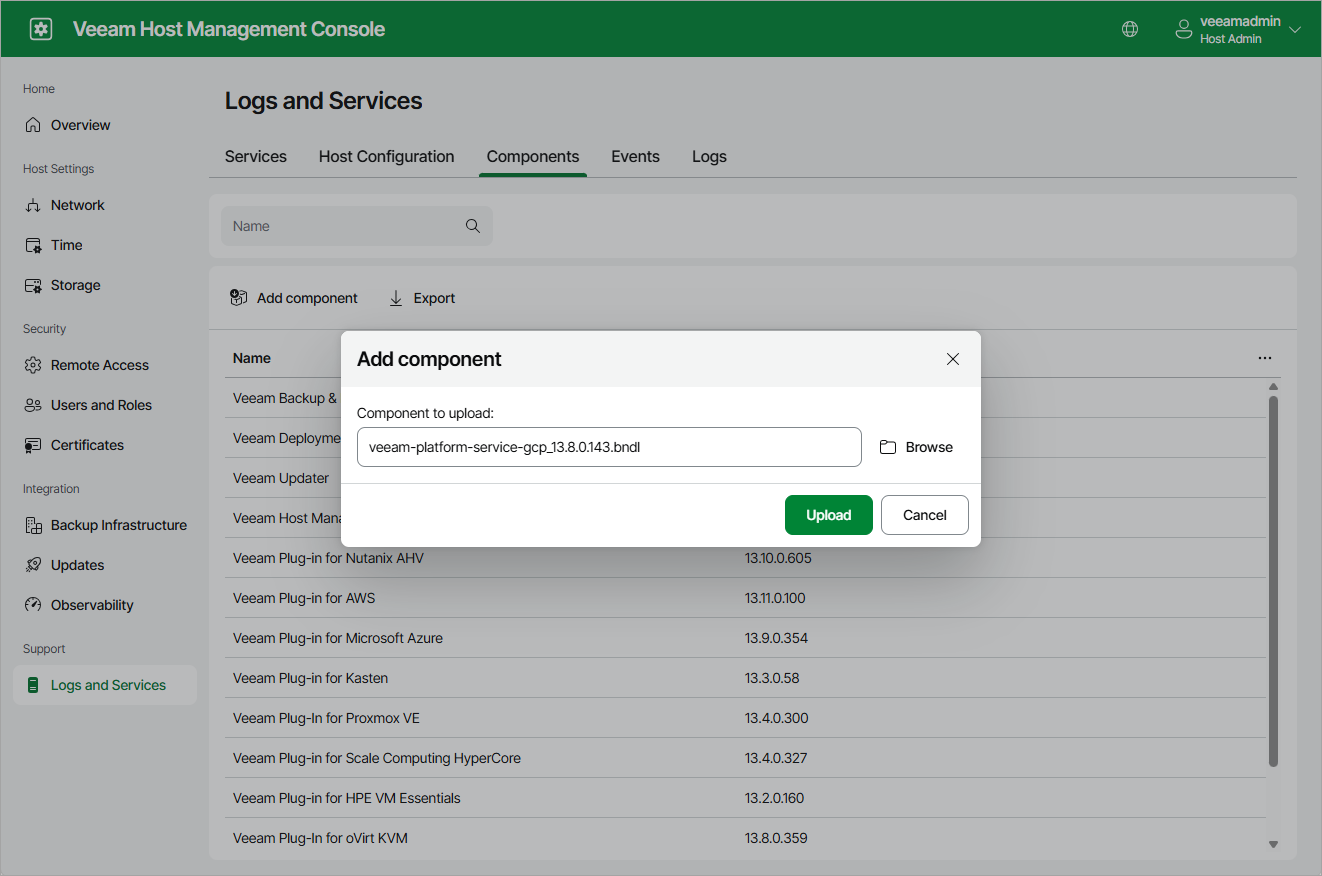Screen dimensions: 1322x876
Task: Click the Storage icon in the sidebar
Action: pyautogui.click(x=33, y=285)
